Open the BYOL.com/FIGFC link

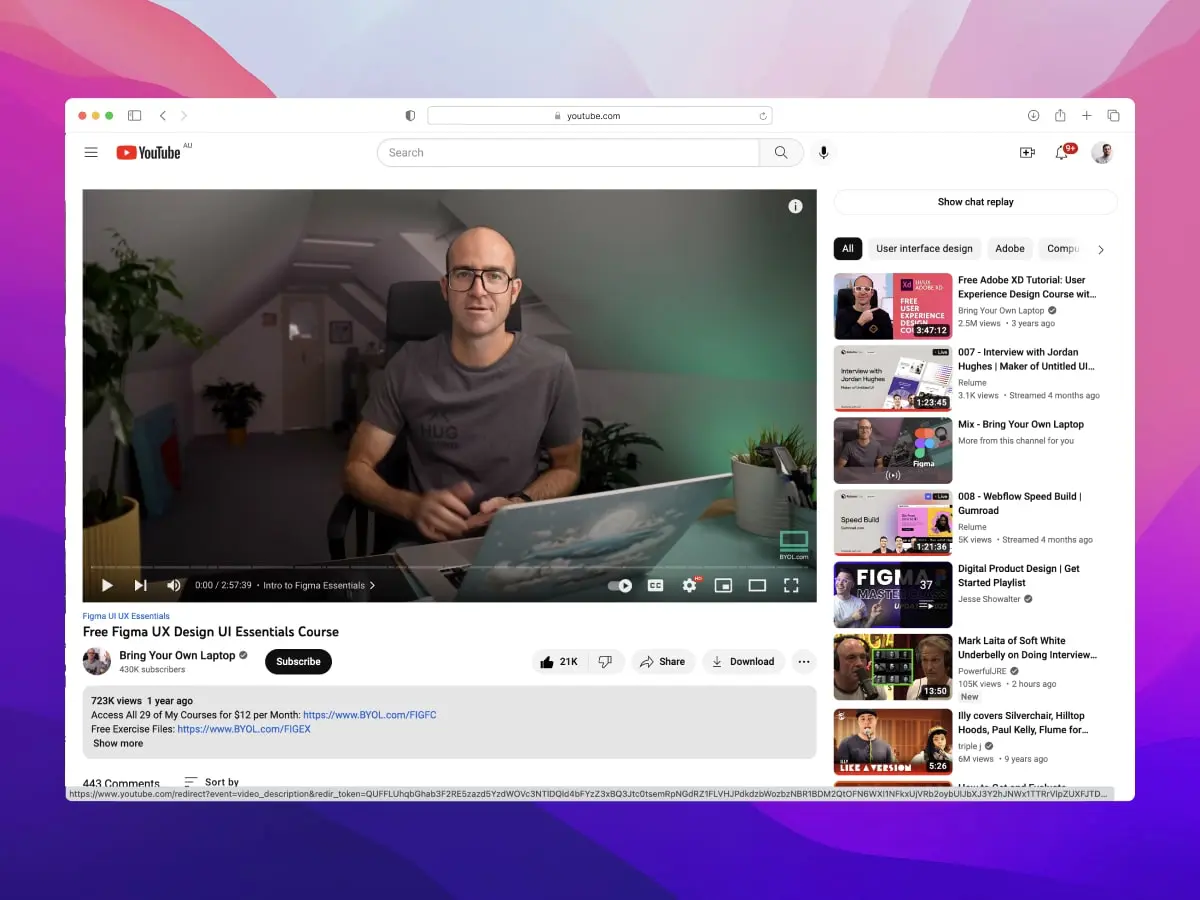pyautogui.click(x=370, y=715)
